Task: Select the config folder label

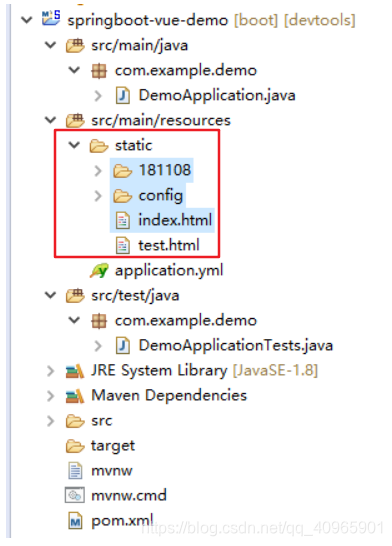Action: (x=161, y=196)
